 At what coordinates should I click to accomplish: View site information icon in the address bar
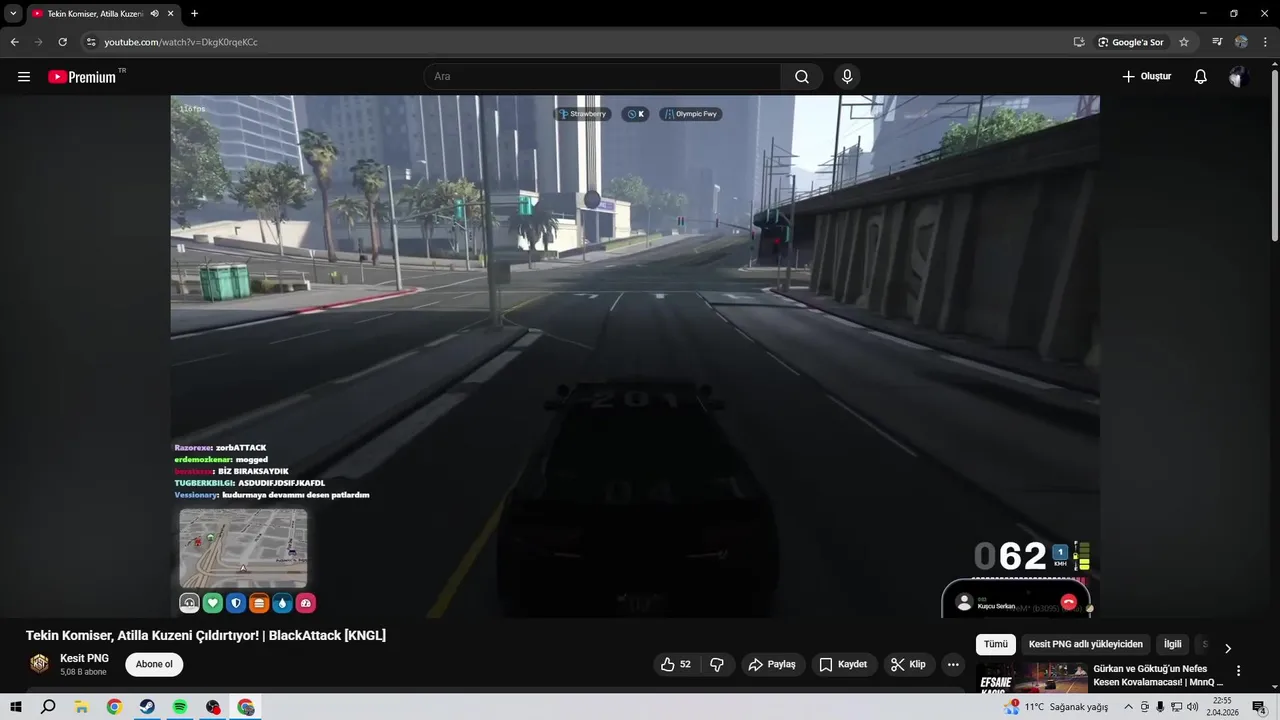[x=91, y=42]
